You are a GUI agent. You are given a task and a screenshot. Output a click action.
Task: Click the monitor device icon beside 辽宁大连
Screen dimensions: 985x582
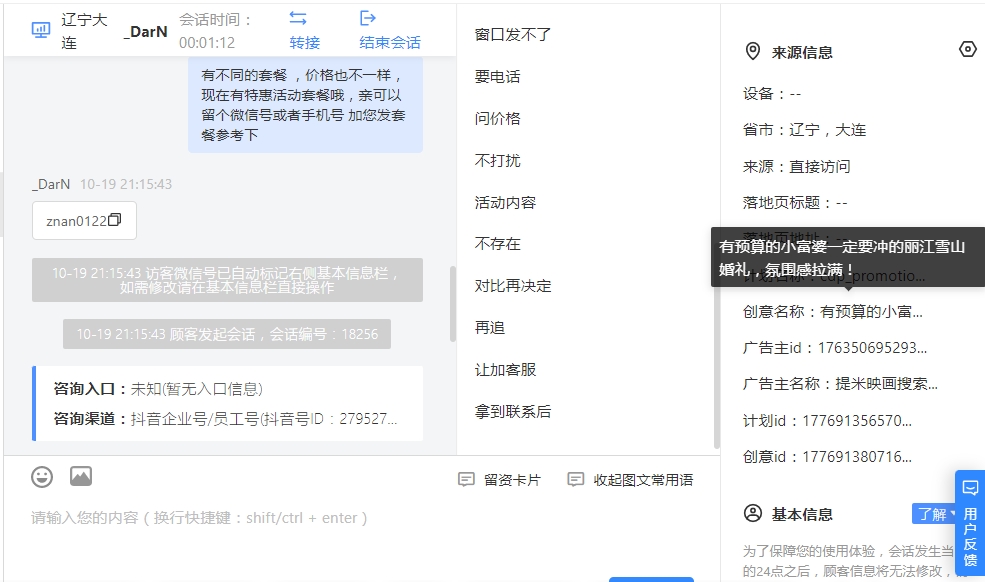[x=41, y=30]
